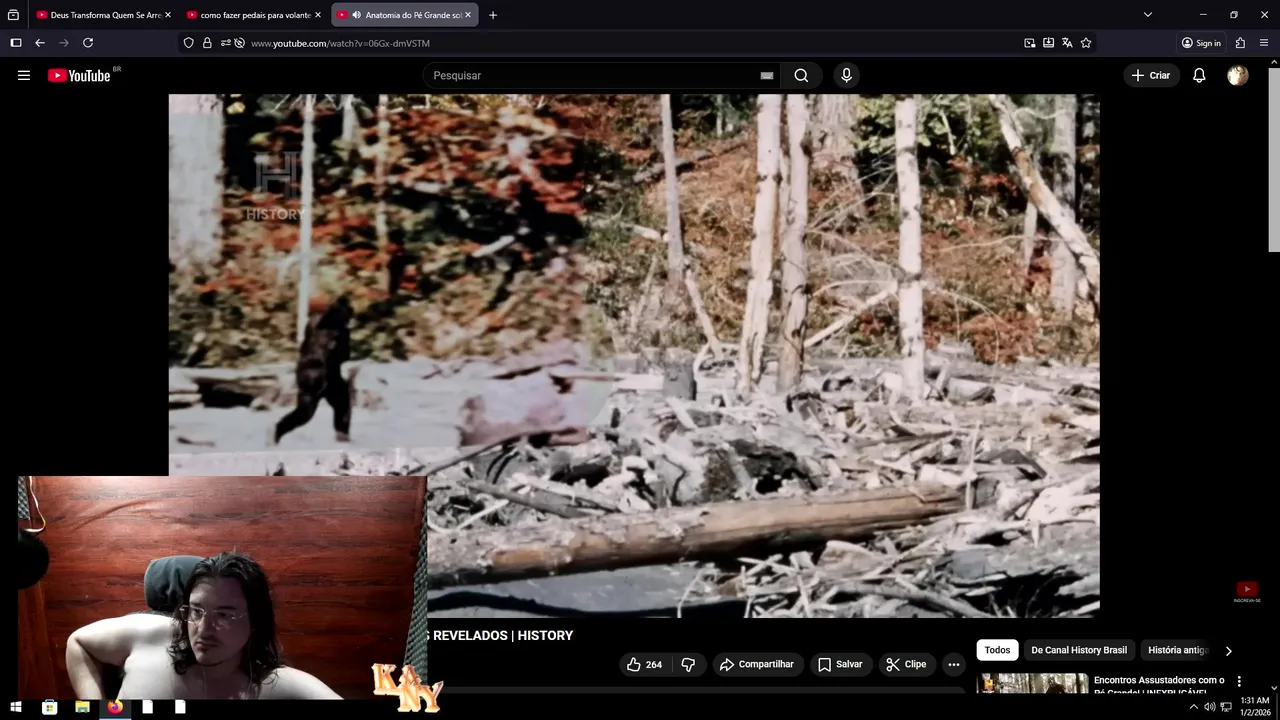Open the Windows Start menu
The width and height of the screenshot is (1280, 720).
pos(16,707)
